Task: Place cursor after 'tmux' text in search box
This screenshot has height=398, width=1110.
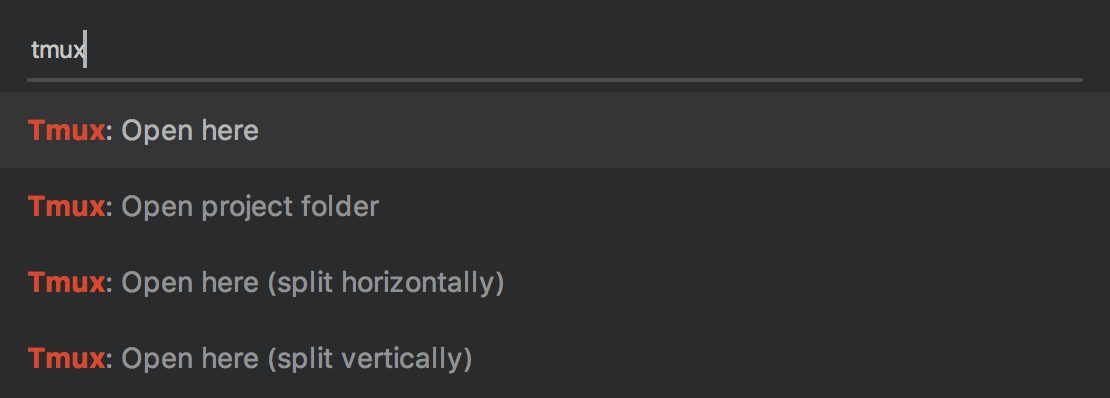Action: pos(85,50)
